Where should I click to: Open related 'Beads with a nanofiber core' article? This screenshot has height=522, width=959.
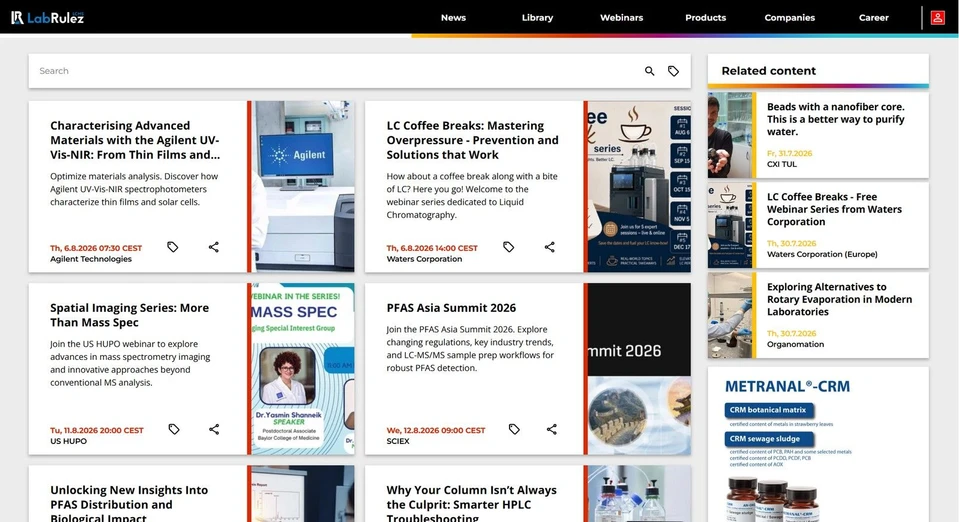(835, 119)
